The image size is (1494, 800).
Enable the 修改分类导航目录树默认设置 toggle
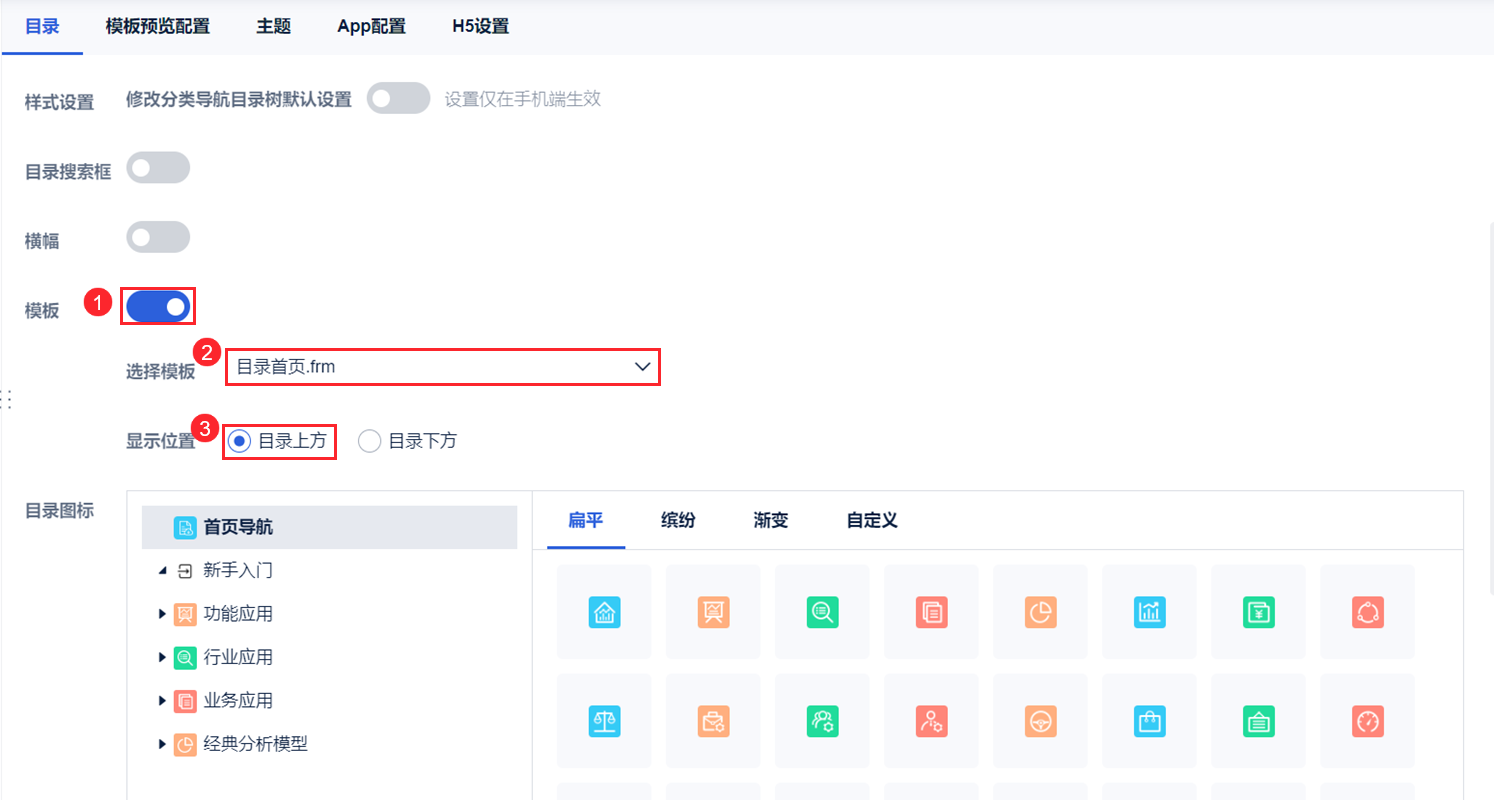pyautogui.click(x=398, y=98)
